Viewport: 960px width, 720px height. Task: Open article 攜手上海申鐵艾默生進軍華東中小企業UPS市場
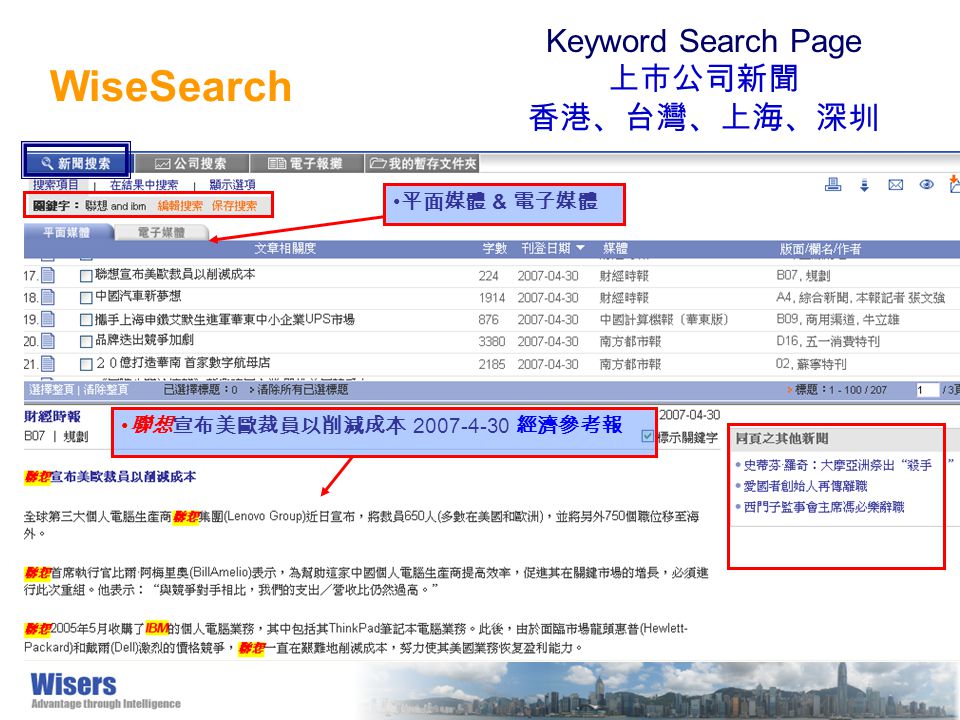click(x=225, y=319)
